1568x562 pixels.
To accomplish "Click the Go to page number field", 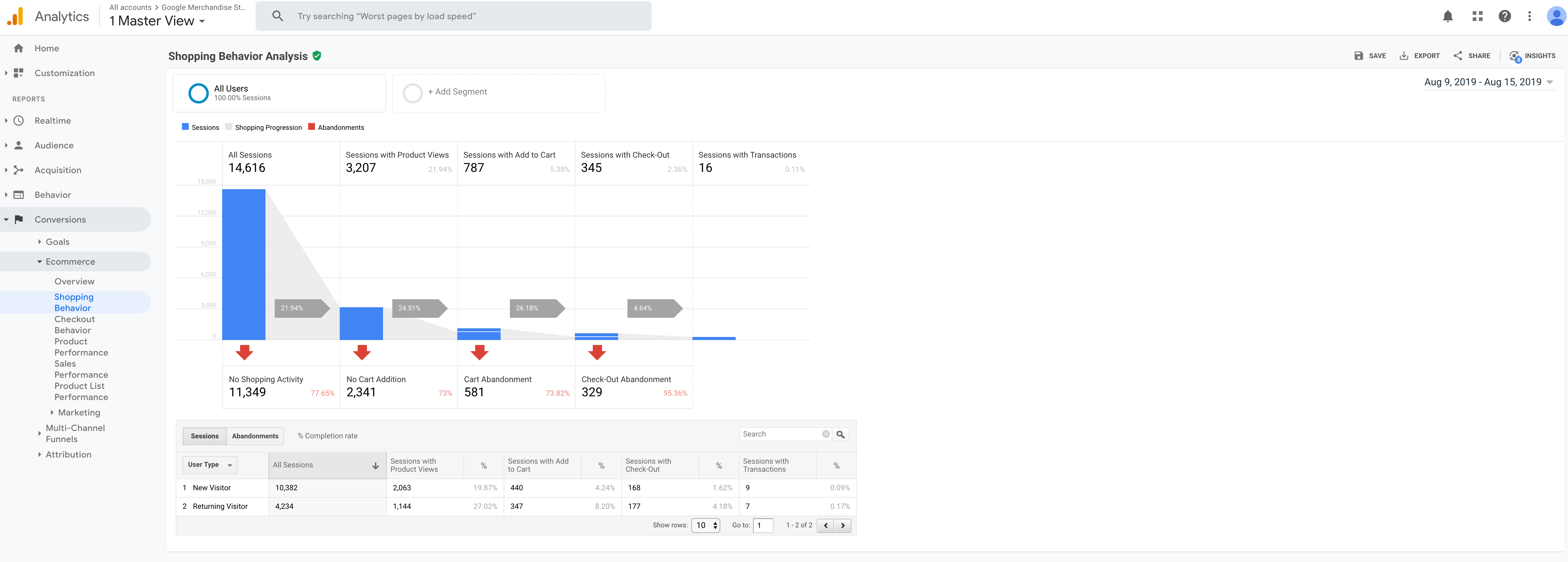I will pos(763,526).
